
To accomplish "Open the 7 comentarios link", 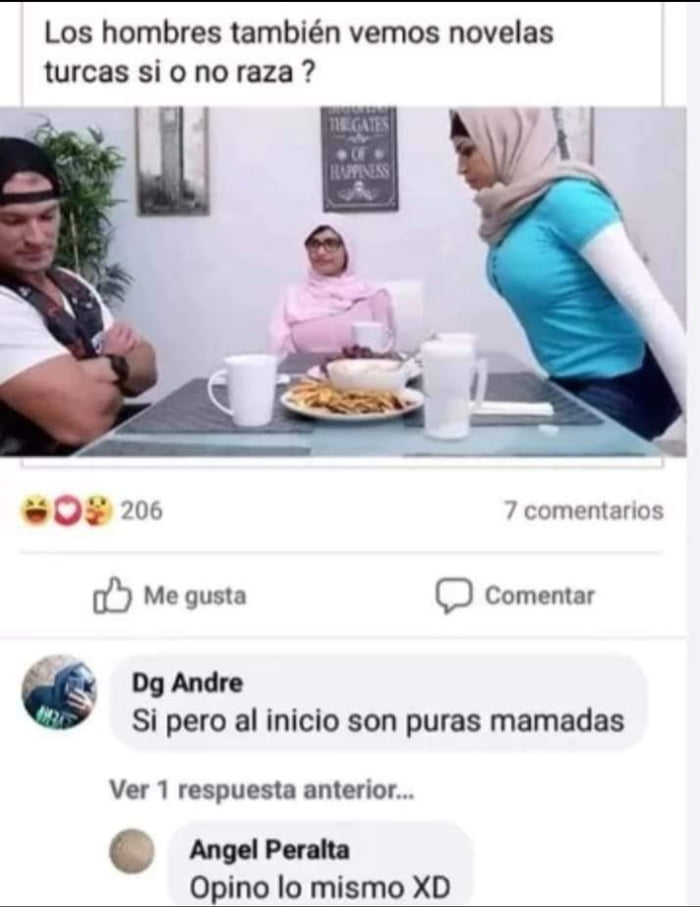I will 584,511.
